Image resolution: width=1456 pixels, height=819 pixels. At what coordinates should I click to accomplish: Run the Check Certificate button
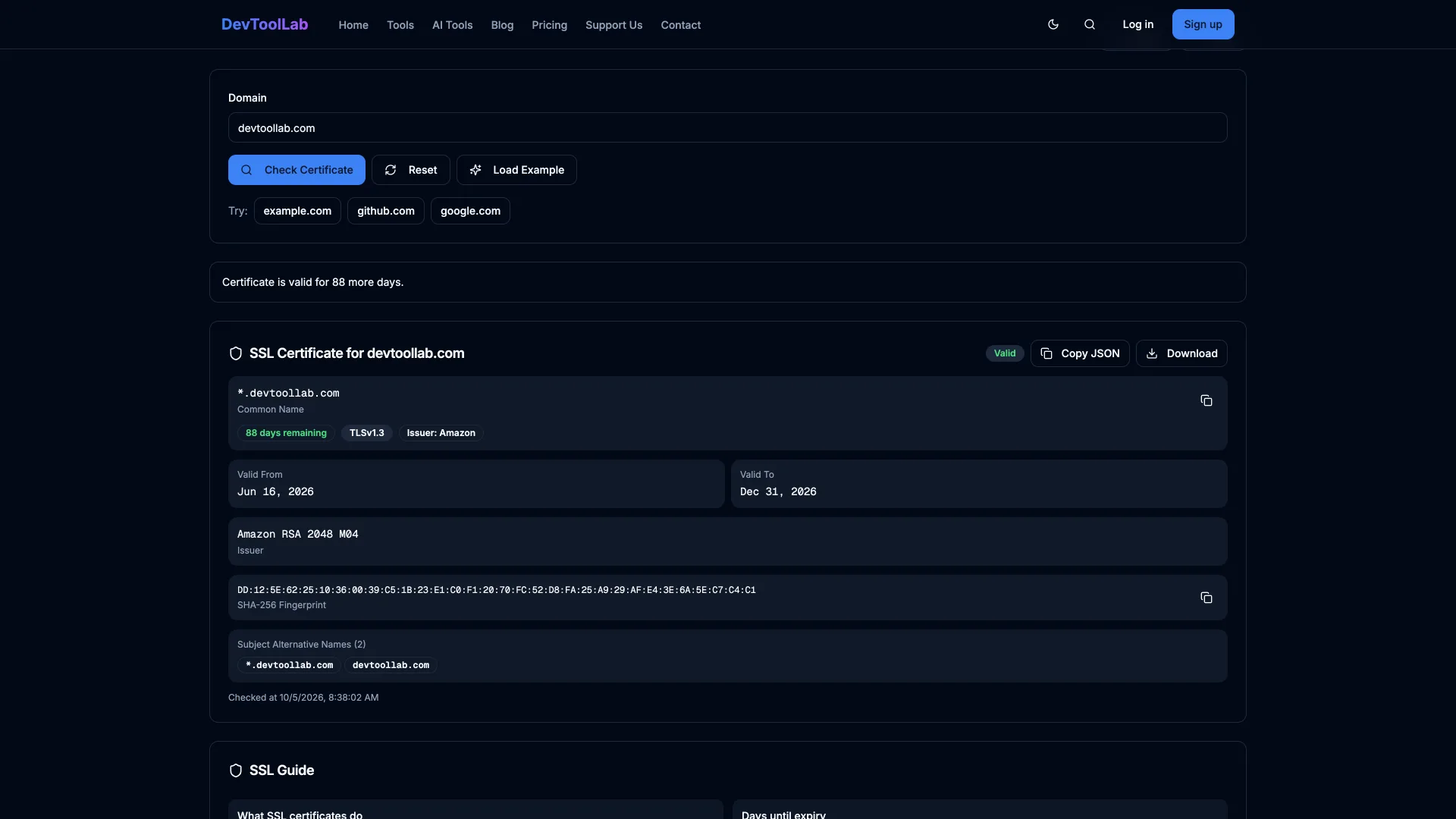(297, 170)
